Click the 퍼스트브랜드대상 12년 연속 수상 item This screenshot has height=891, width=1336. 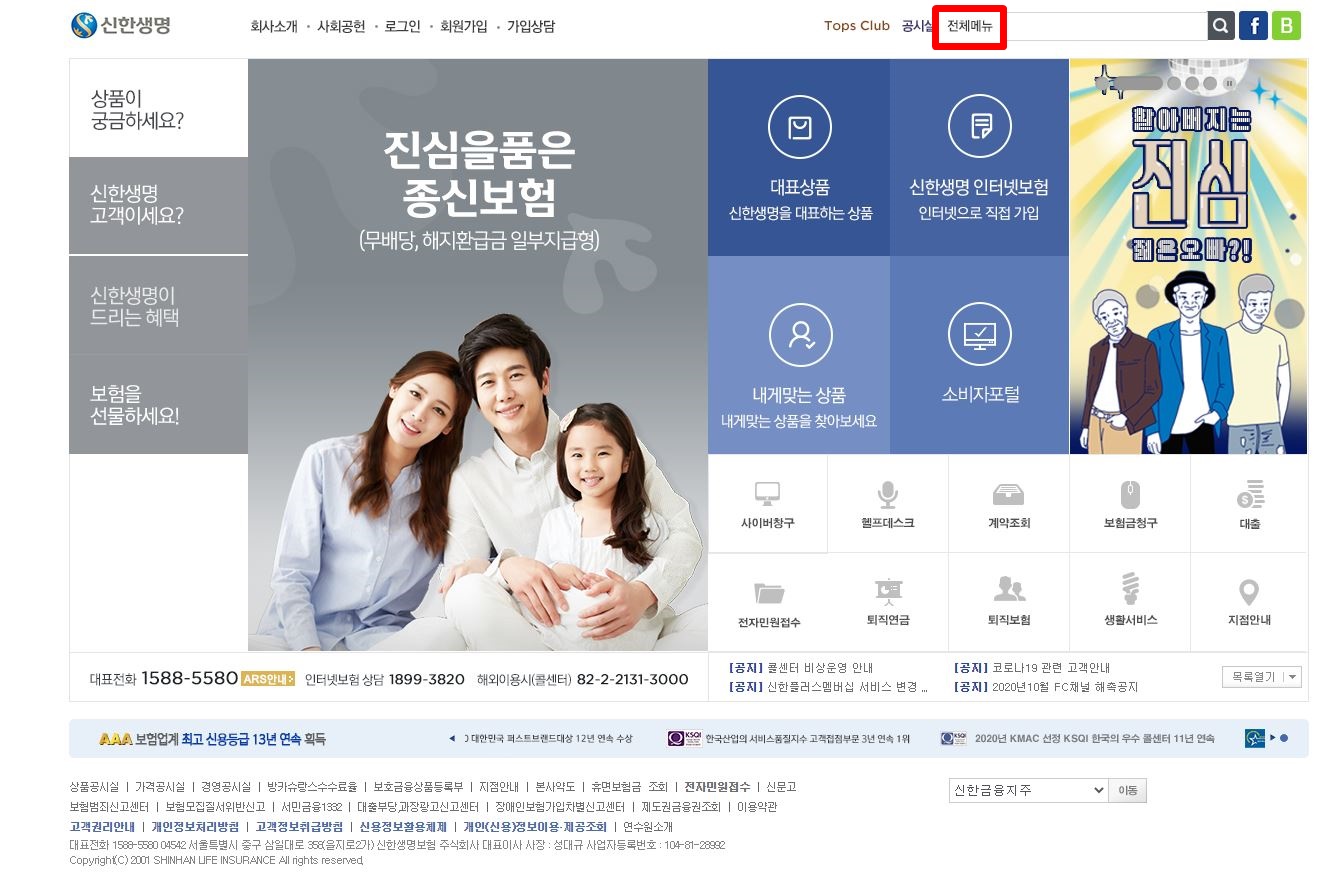point(550,739)
